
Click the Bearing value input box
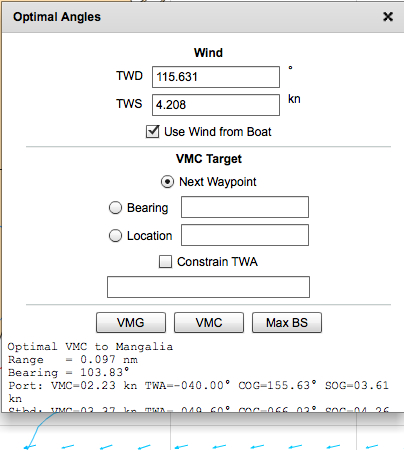pyautogui.click(x=245, y=207)
